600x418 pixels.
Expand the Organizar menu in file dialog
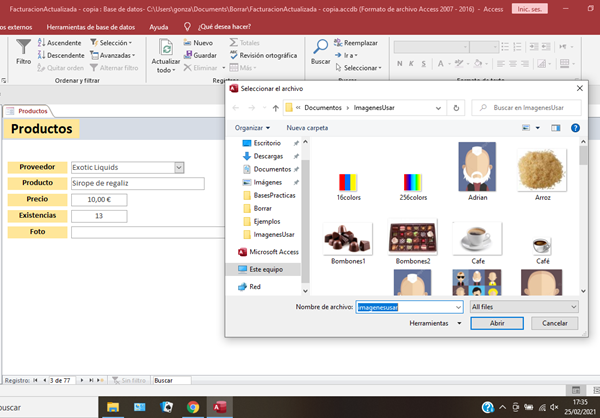click(x=252, y=128)
